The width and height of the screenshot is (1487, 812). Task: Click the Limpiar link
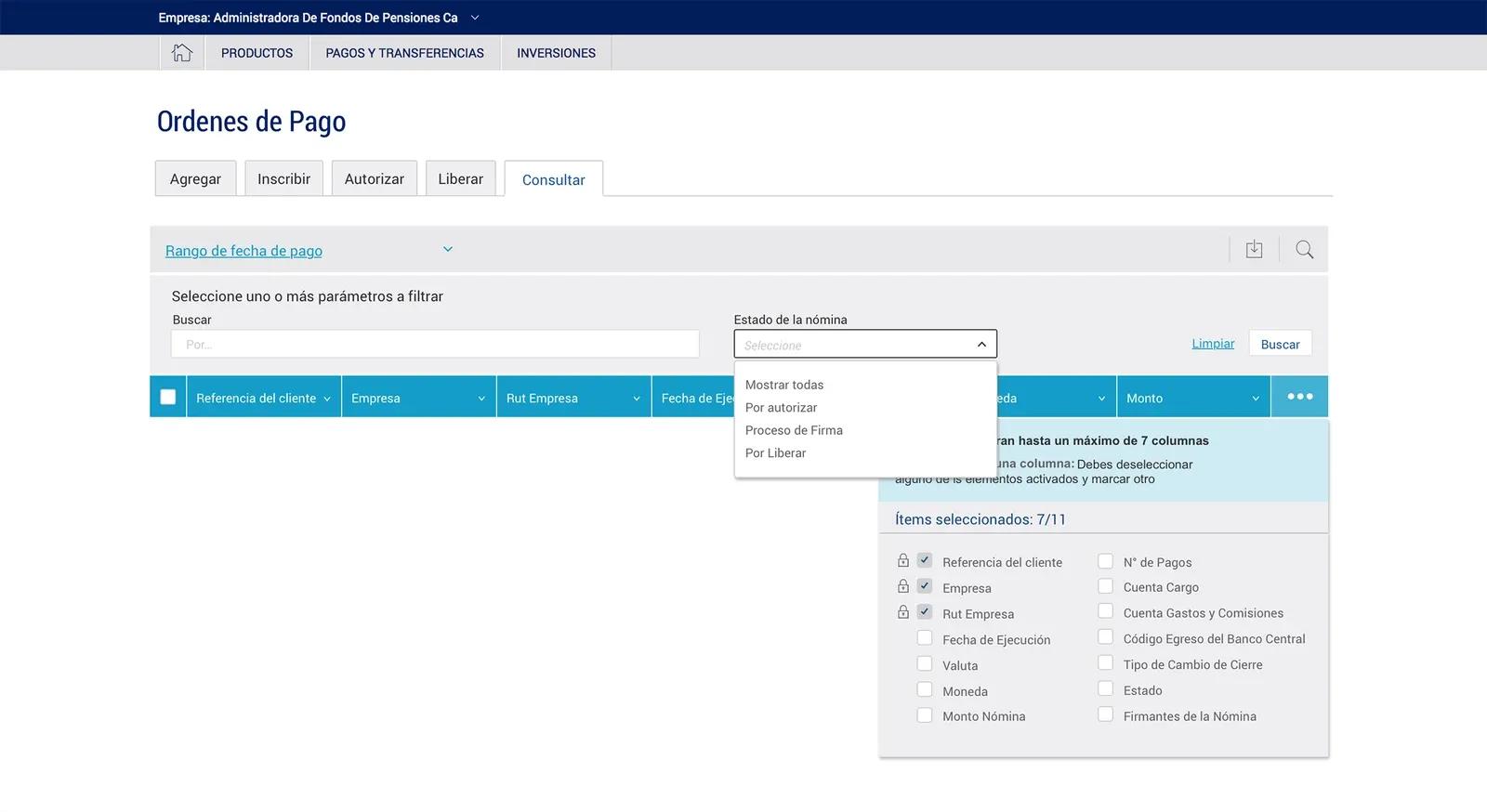[x=1213, y=344]
